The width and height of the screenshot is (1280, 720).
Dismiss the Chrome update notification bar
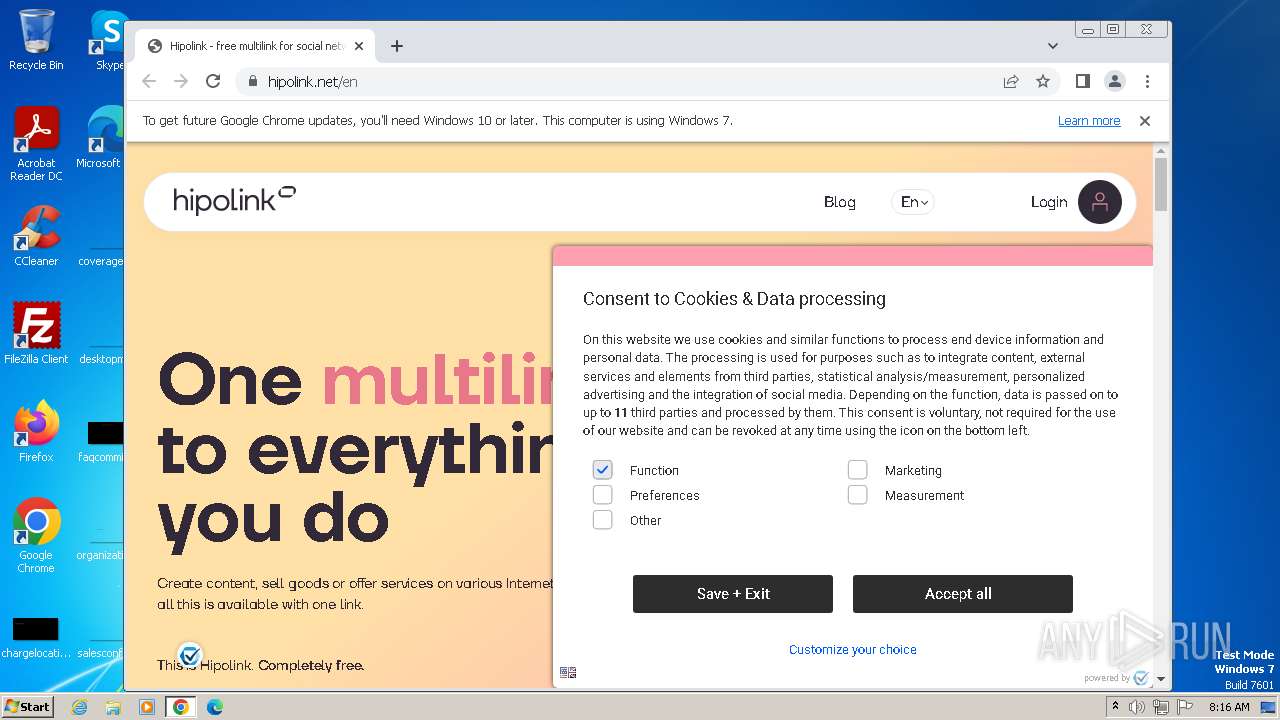pos(1145,120)
